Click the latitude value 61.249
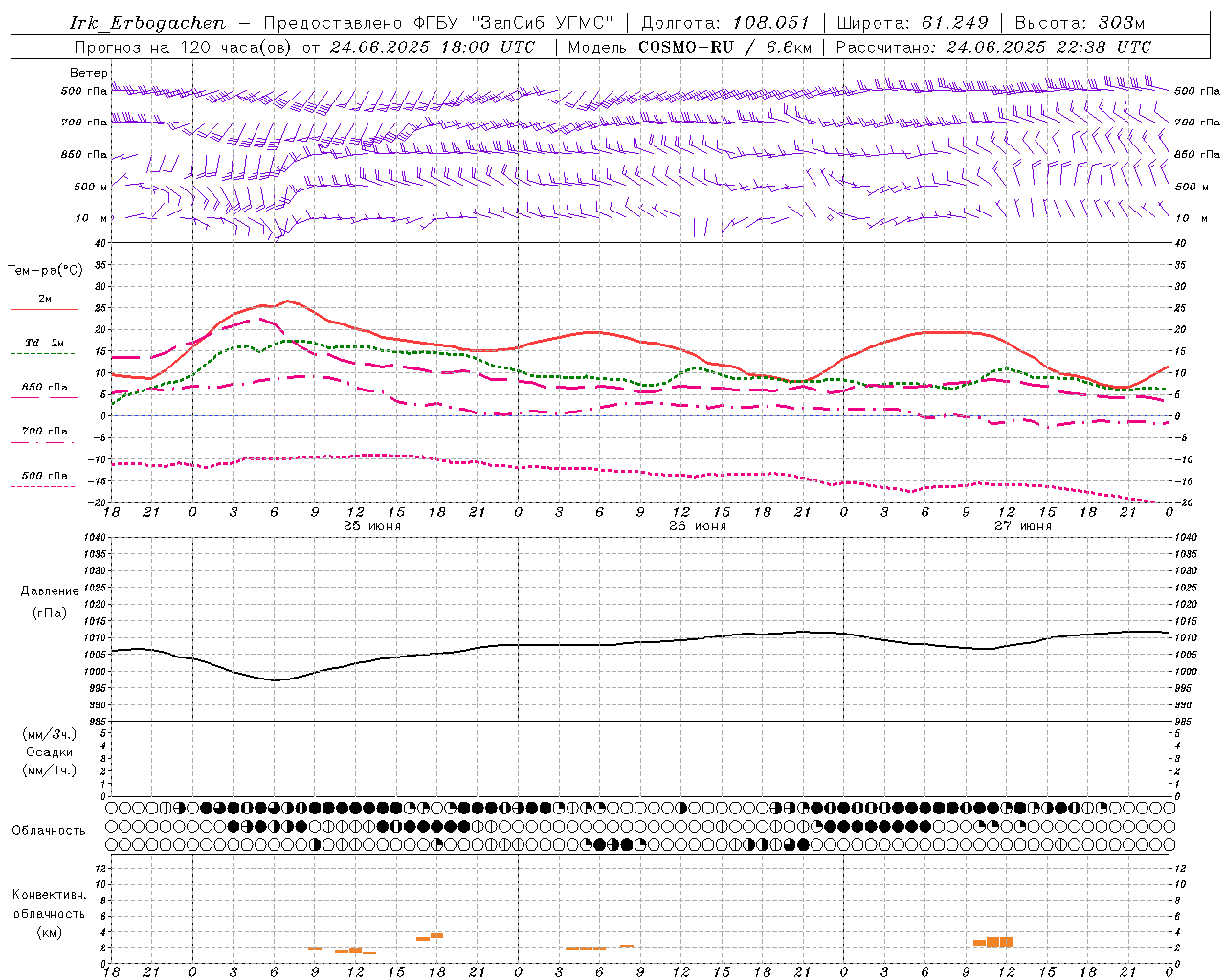The height and width of the screenshot is (980, 1225). tap(955, 23)
